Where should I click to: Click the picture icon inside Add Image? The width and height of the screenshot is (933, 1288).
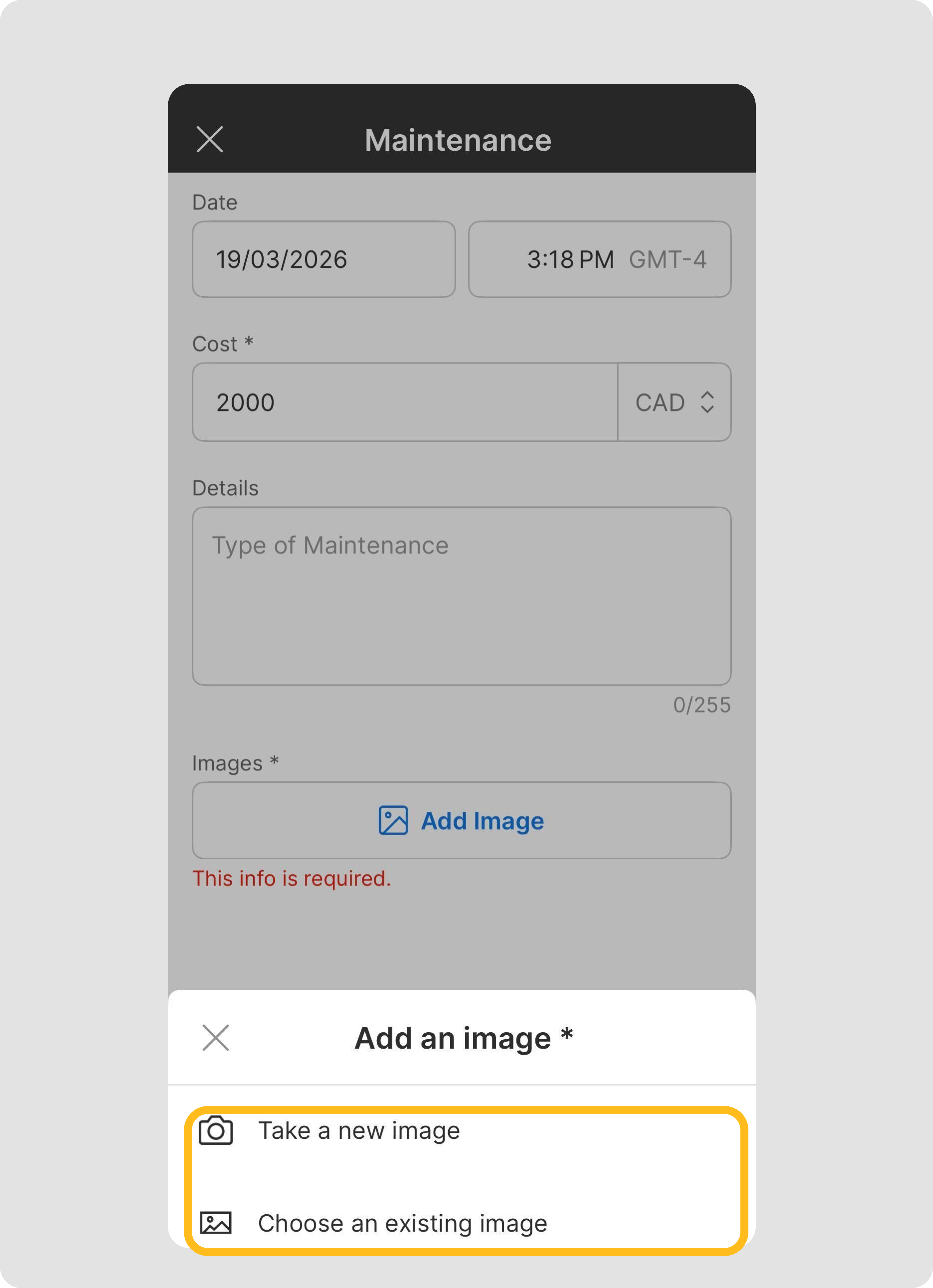click(393, 821)
